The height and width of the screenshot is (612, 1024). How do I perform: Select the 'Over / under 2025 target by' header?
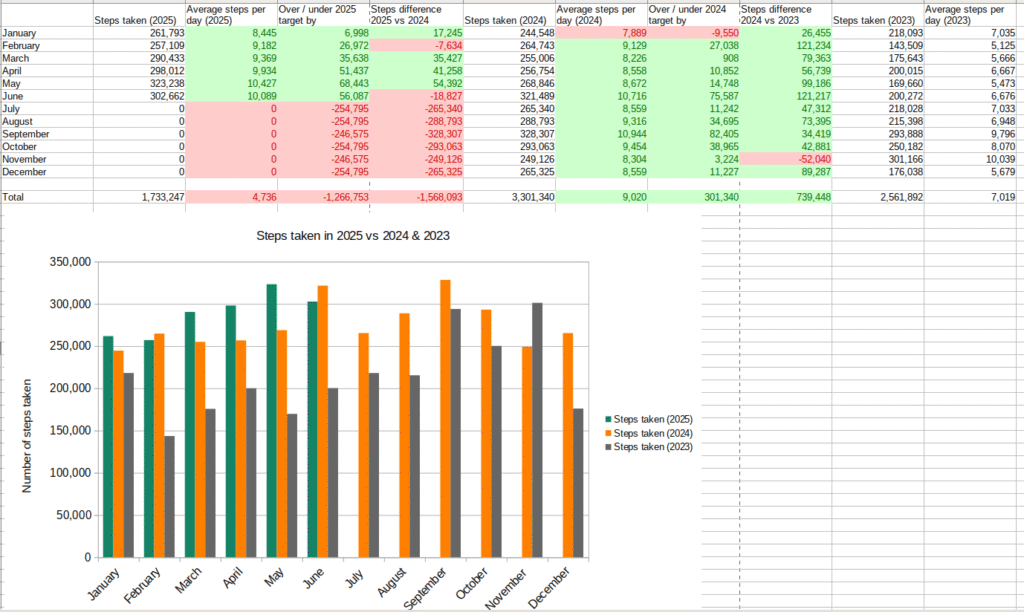pyautogui.click(x=323, y=15)
